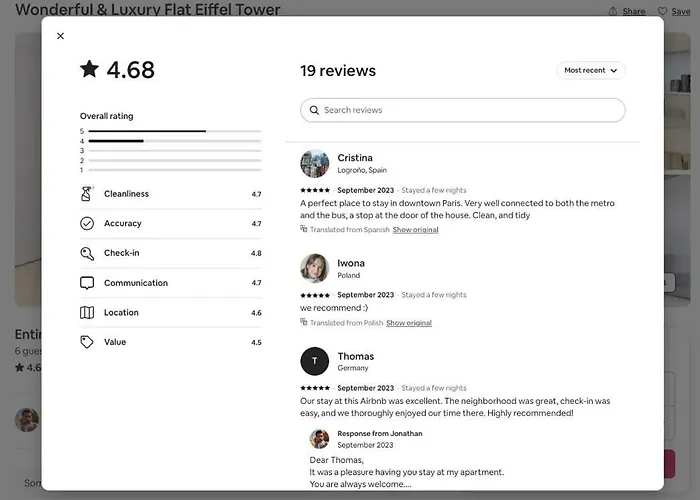Image resolution: width=700 pixels, height=500 pixels.
Task: Show original Spanish text of Cristina's review
Action: point(415,230)
